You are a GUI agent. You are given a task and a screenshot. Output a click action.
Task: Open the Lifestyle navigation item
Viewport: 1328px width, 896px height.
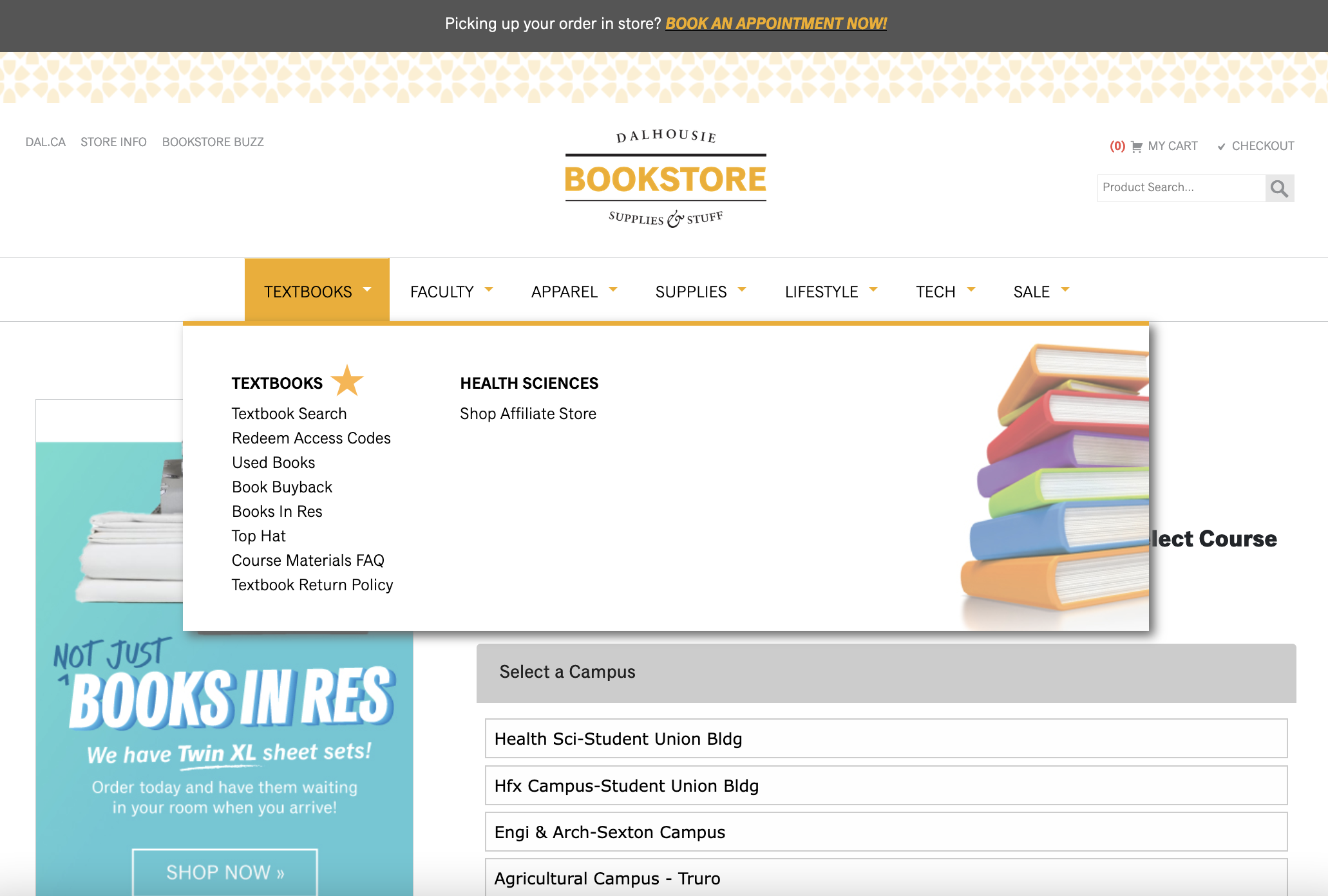click(821, 292)
